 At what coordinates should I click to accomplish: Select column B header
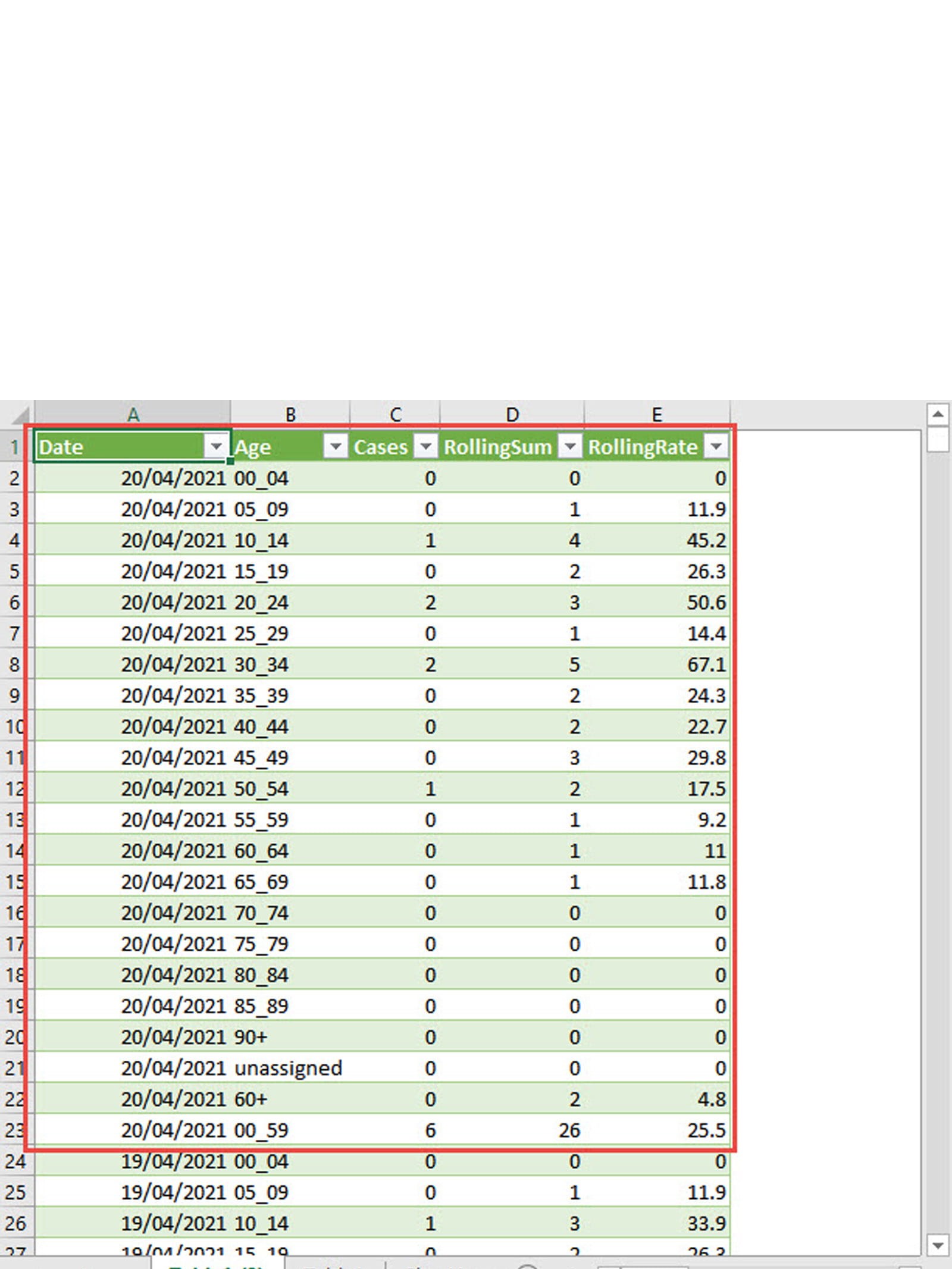pos(290,414)
